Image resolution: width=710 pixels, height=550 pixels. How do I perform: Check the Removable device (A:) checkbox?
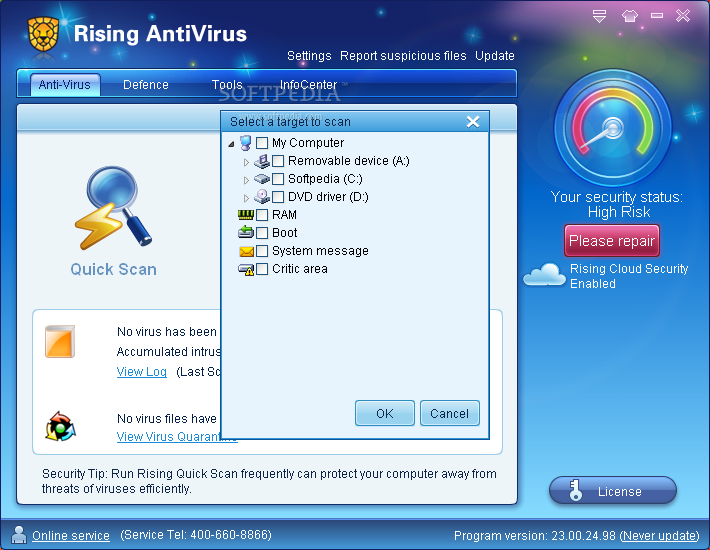(x=278, y=161)
